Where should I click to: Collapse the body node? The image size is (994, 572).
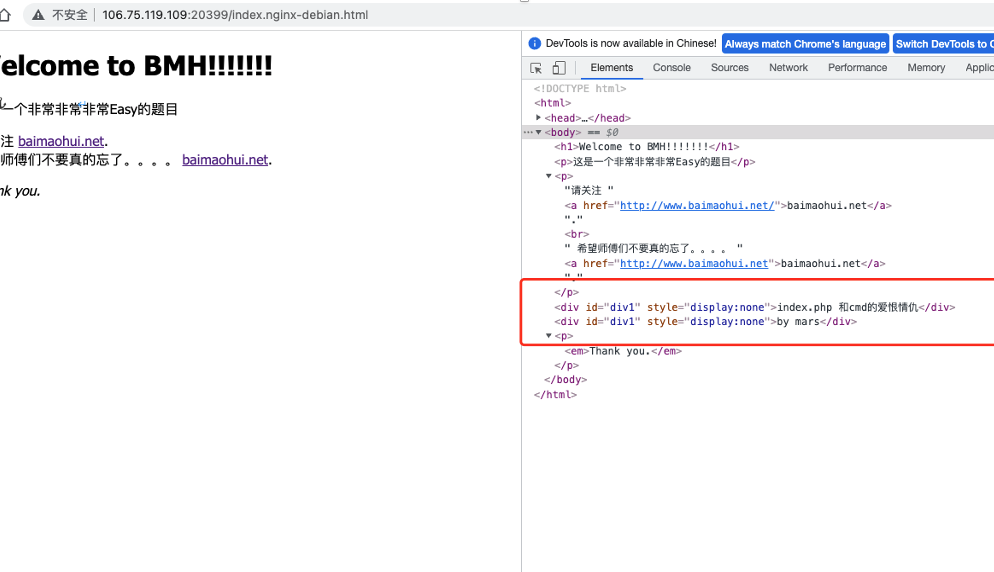[538, 132]
